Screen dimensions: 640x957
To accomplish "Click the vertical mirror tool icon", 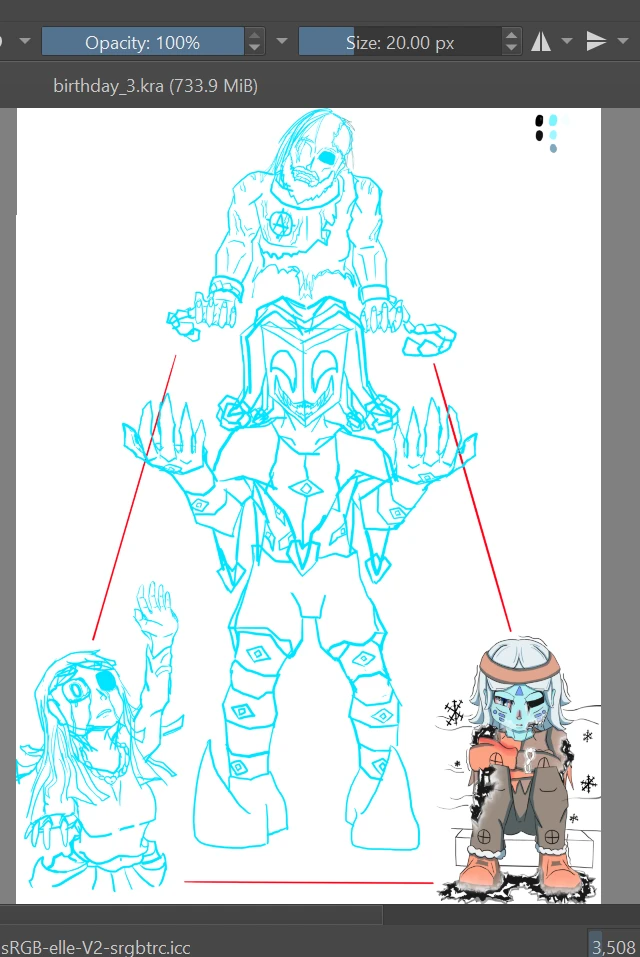I will point(596,42).
